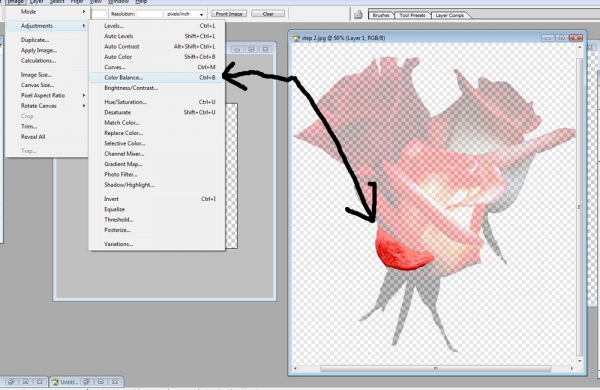Select Hue/Saturation... adjustment
Viewport: 600px width, 390px height.
pos(157,102)
